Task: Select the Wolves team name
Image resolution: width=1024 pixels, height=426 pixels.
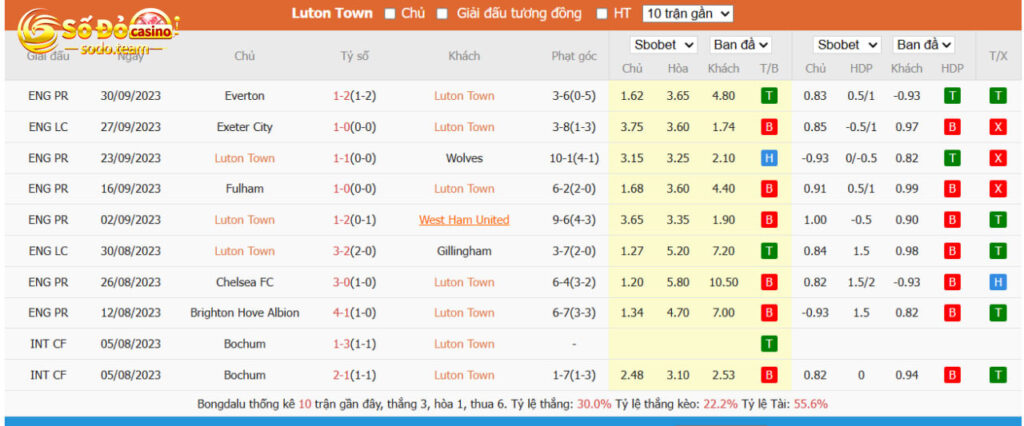Action: coord(464,158)
